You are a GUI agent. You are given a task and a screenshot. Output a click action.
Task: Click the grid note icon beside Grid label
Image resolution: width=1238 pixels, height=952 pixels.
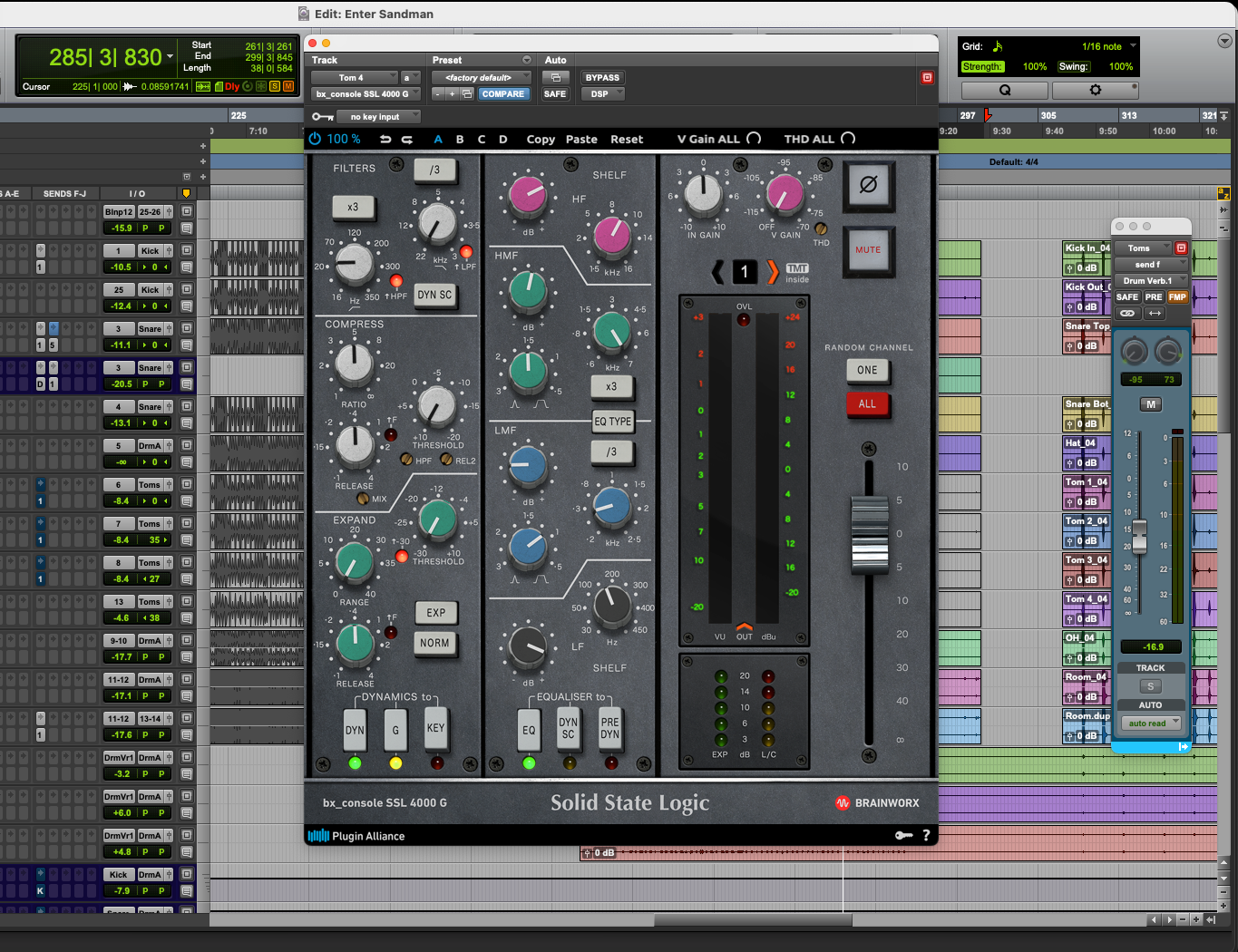(x=998, y=46)
